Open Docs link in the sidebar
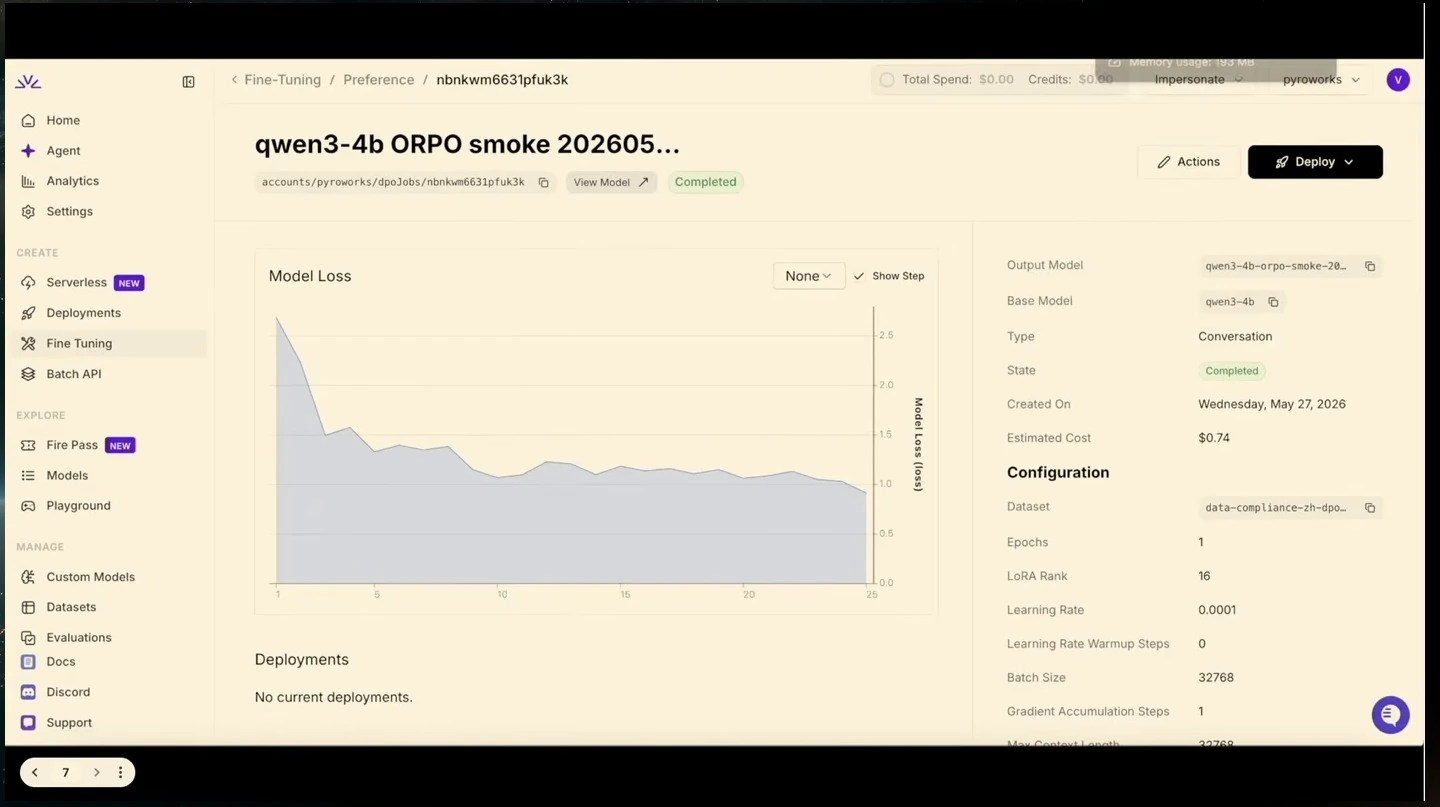1440x807 pixels. pyautogui.click(x=60, y=662)
